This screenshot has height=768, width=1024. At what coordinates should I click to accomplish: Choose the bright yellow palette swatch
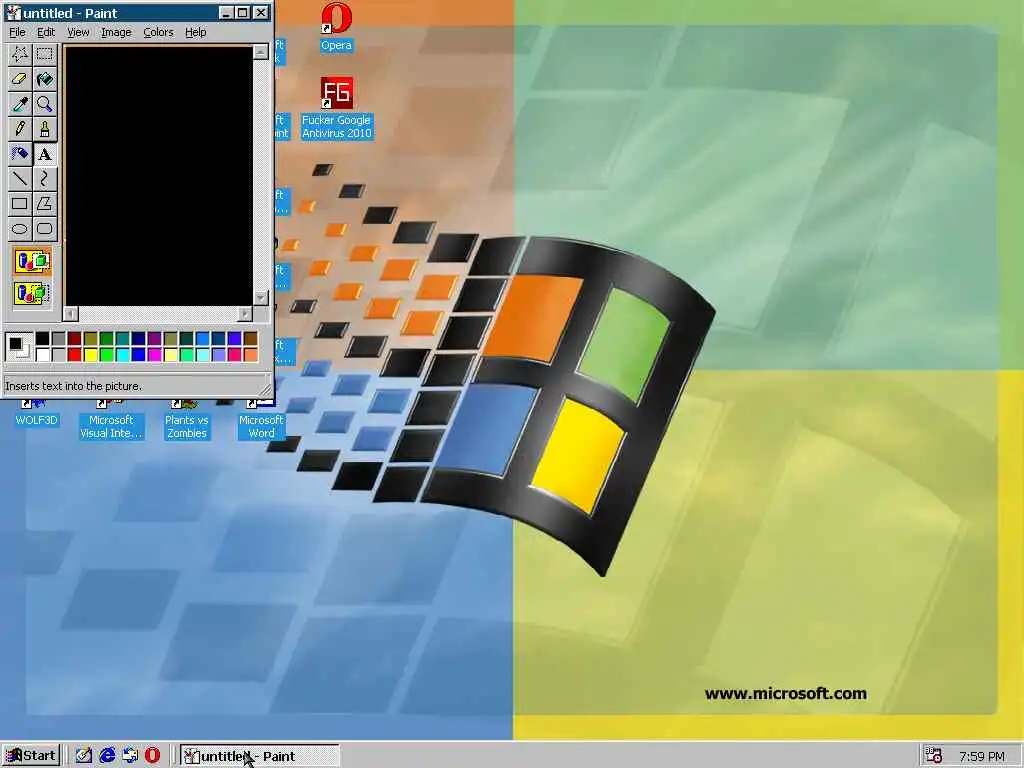(91, 355)
